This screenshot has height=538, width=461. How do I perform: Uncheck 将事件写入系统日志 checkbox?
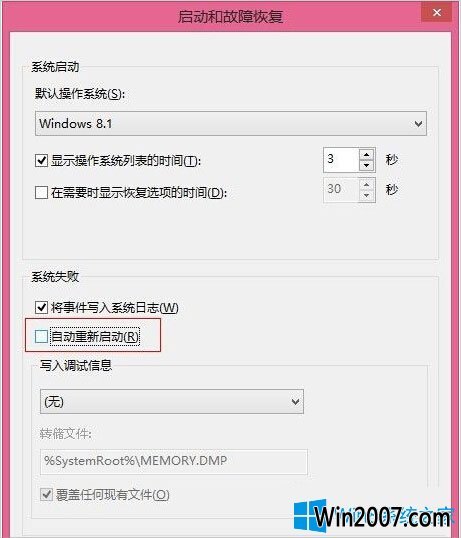pos(42,307)
